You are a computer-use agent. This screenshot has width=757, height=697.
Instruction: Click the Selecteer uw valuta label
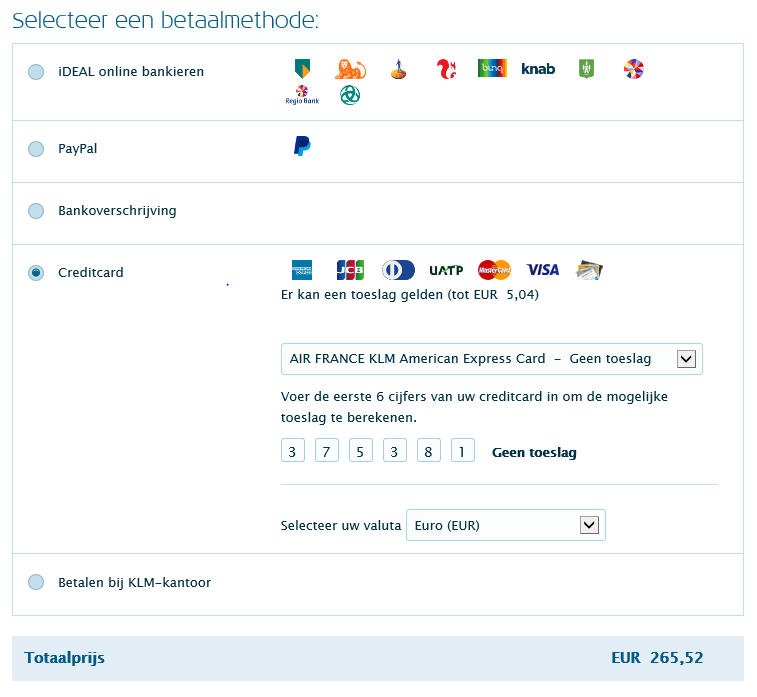341,525
